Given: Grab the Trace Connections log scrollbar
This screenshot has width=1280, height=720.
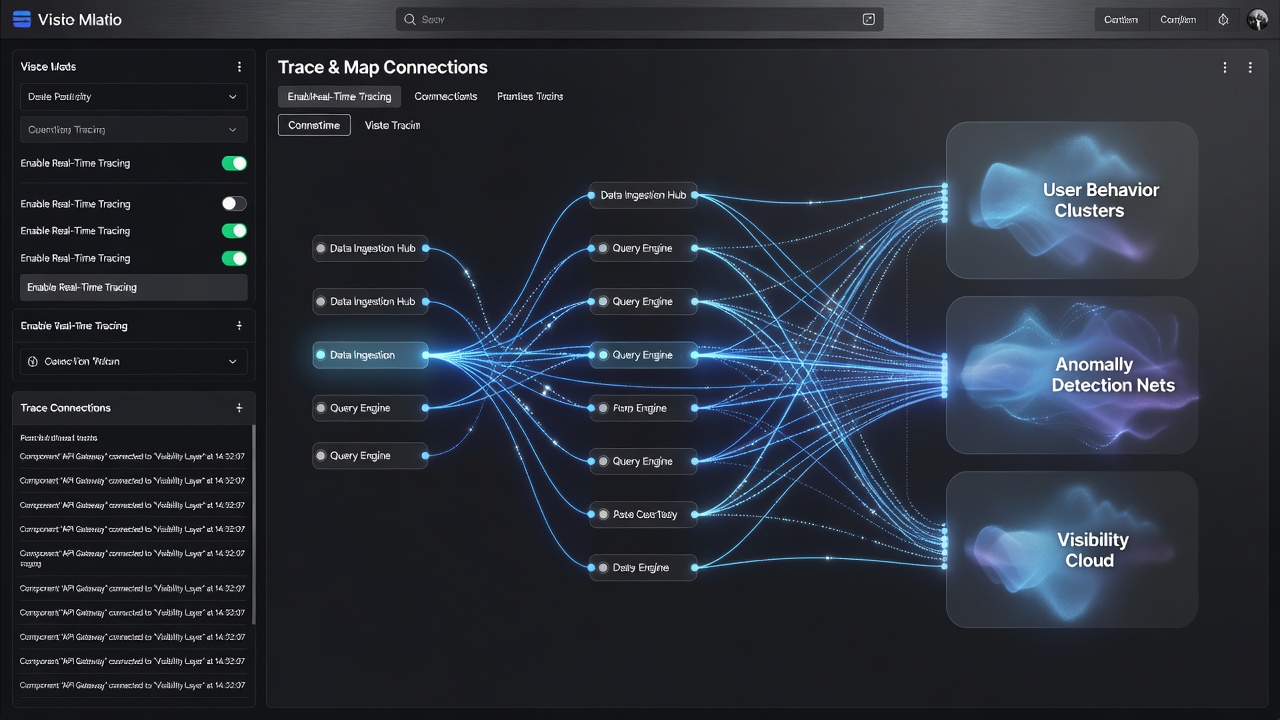Looking at the screenshot, I should pyautogui.click(x=253, y=525).
